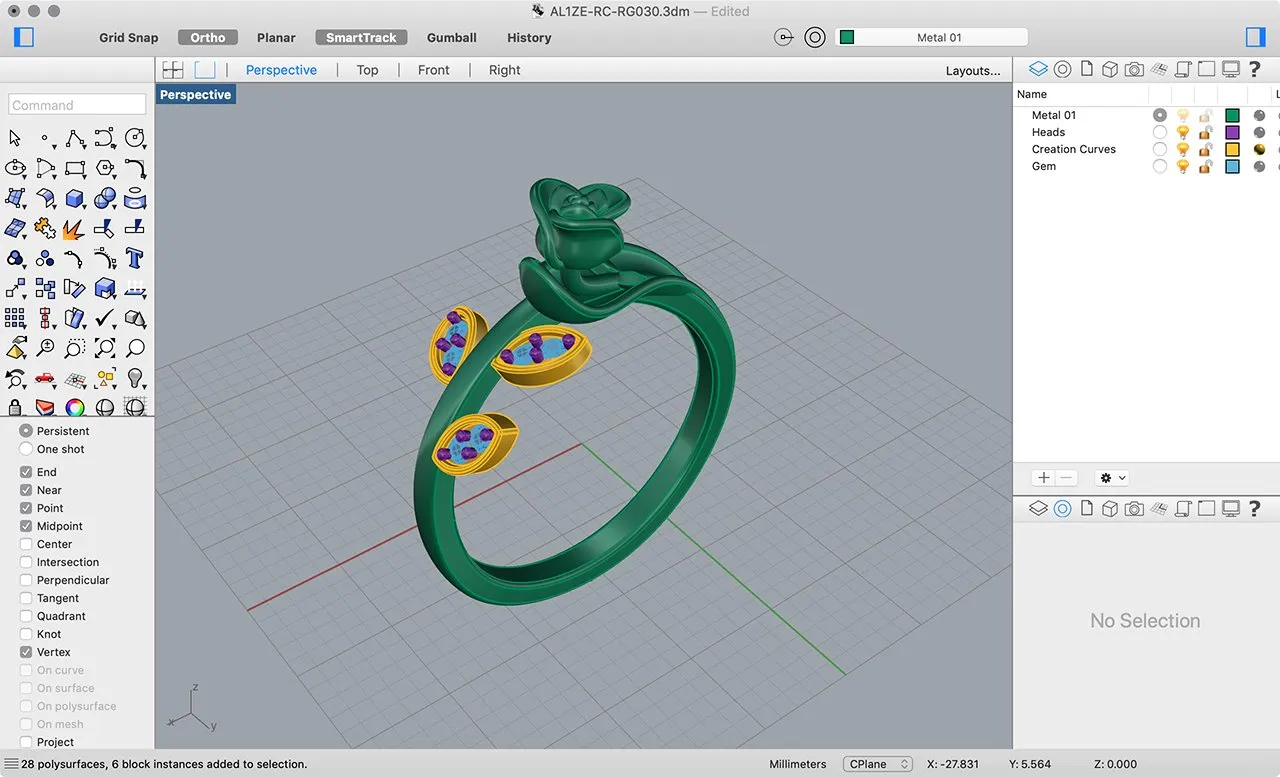Image resolution: width=1280 pixels, height=777 pixels.
Task: Change the Gem layer blue color swatch
Action: coord(1232,166)
